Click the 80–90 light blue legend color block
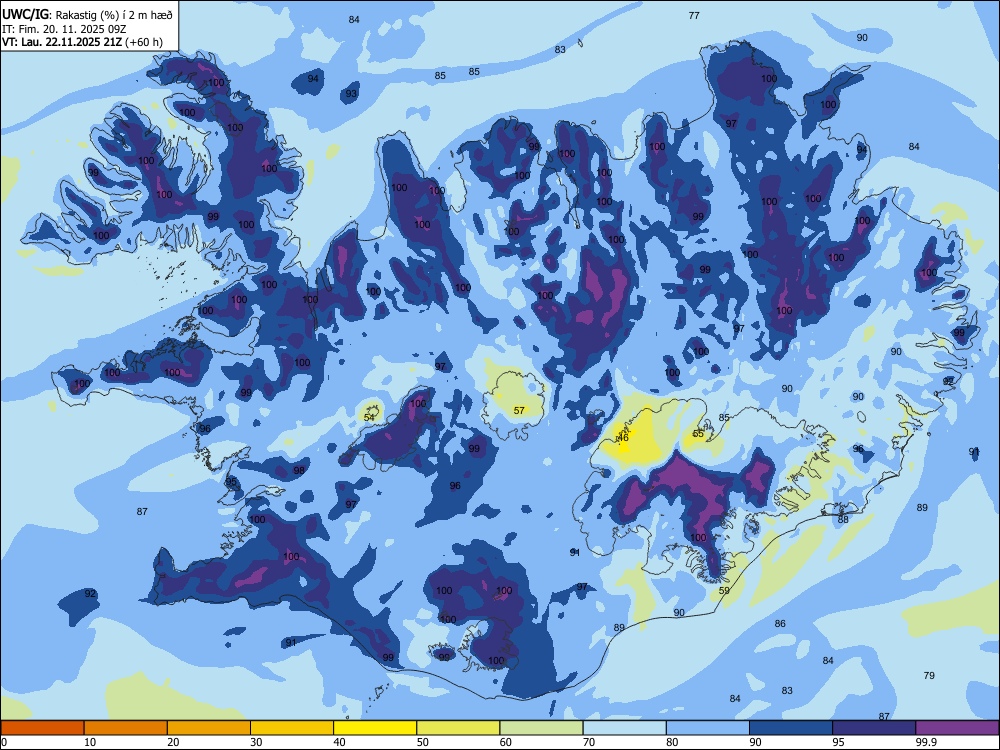 708,728
